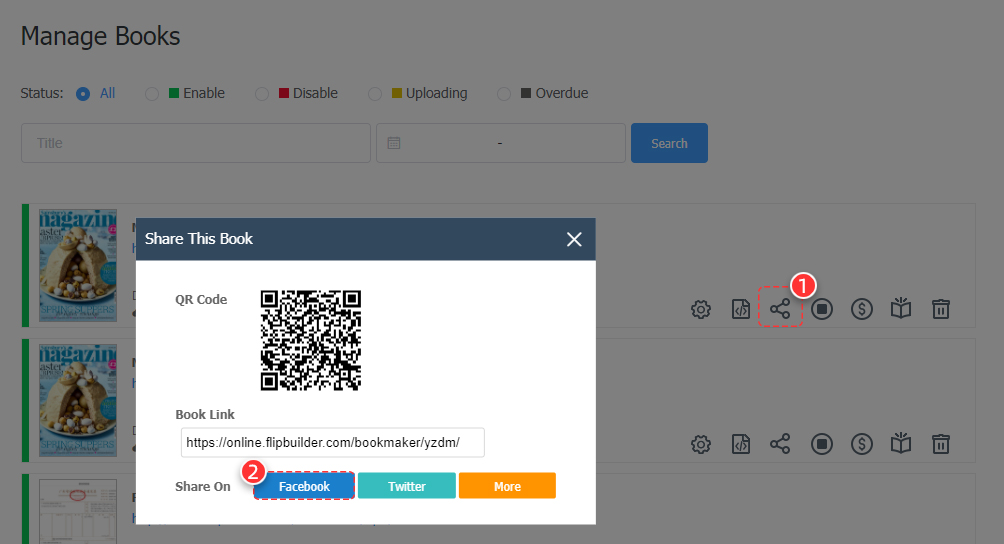This screenshot has height=544, width=1004.
Task: Click the Book Link label
Action: click(205, 415)
